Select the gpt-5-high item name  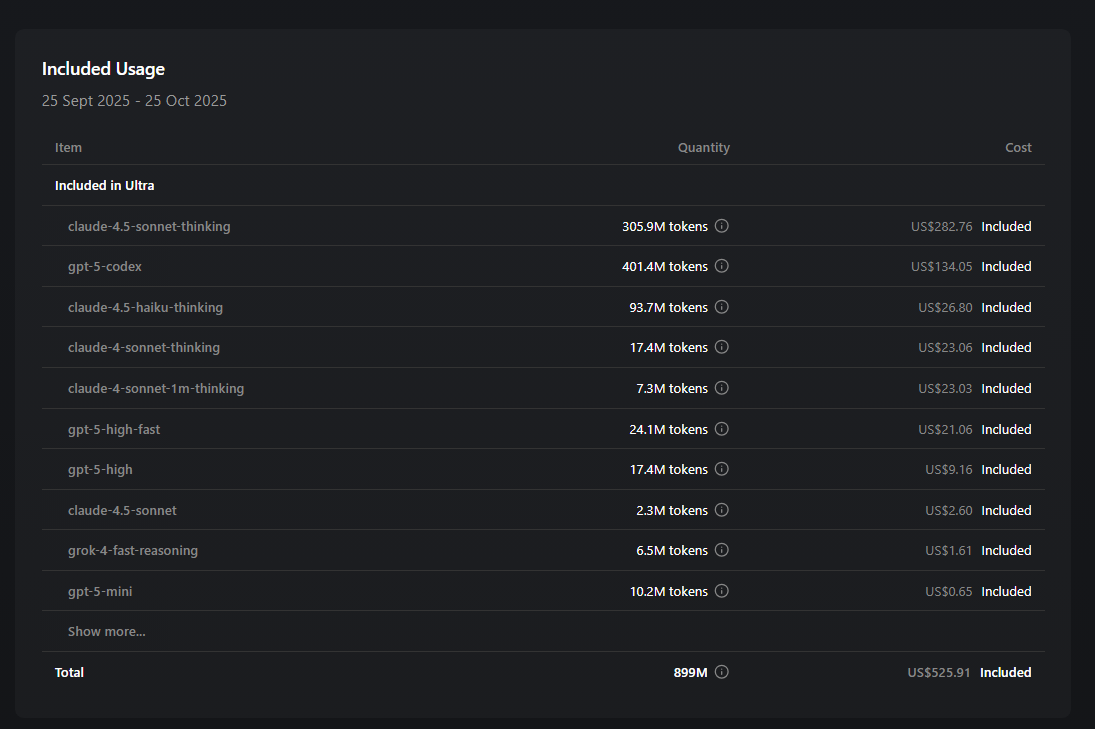(x=100, y=470)
